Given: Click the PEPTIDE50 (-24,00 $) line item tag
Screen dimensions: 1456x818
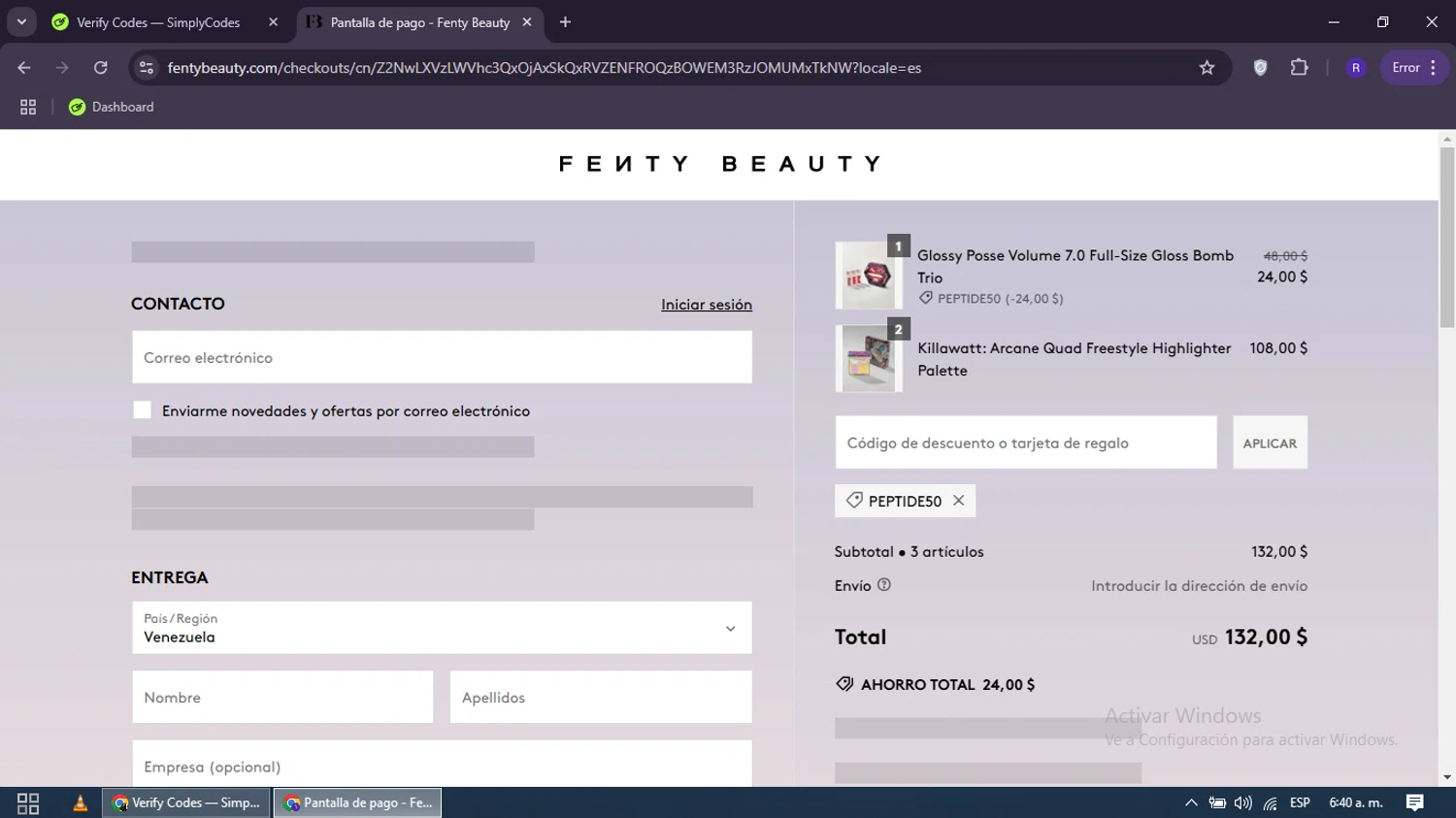Looking at the screenshot, I should point(991,299).
